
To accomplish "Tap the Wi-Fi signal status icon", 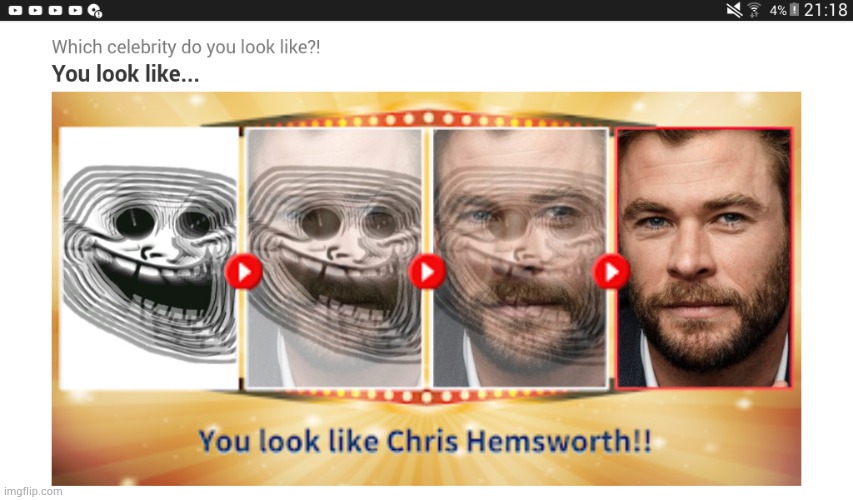I will point(754,10).
